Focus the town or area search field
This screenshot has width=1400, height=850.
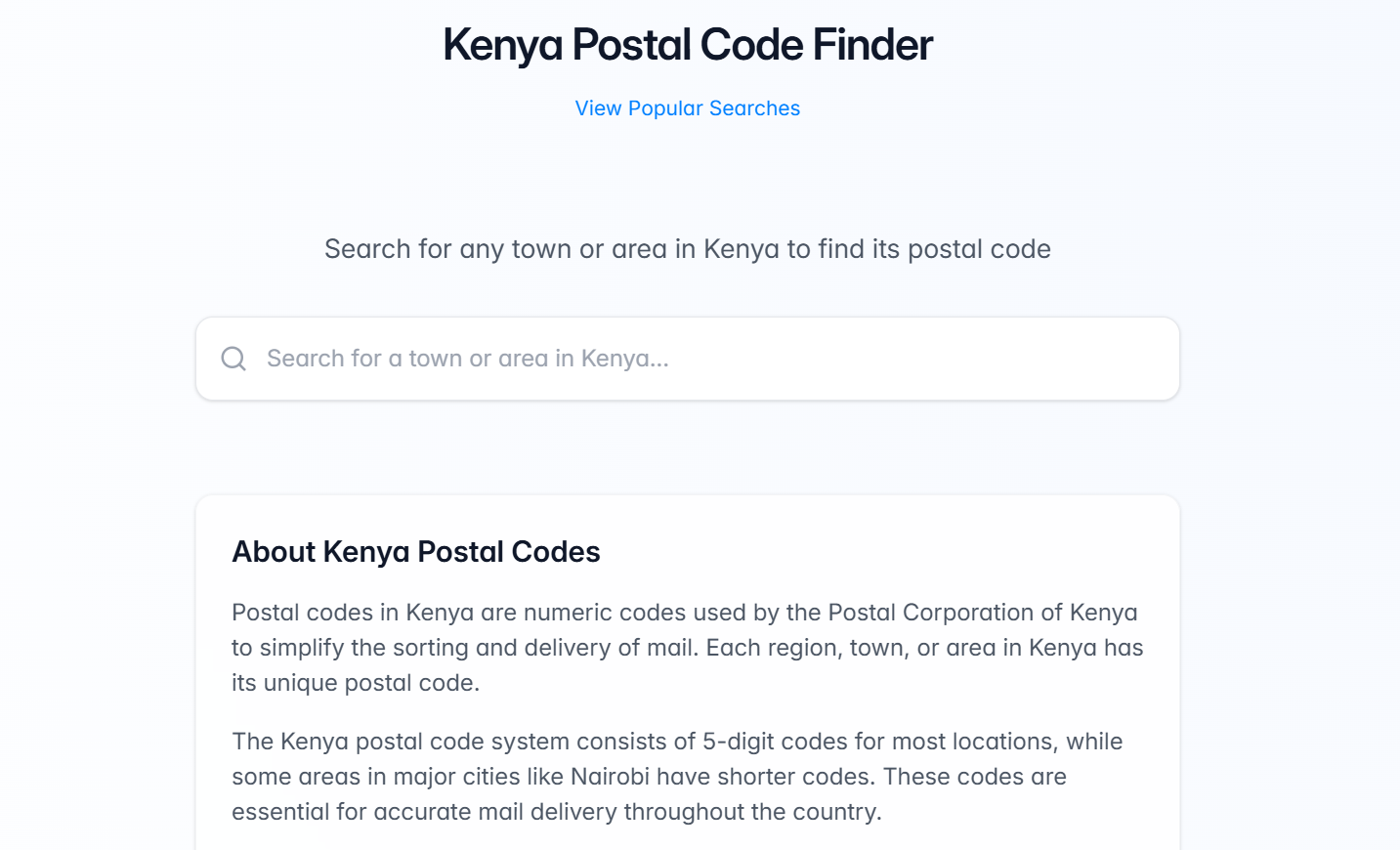[x=703, y=359]
